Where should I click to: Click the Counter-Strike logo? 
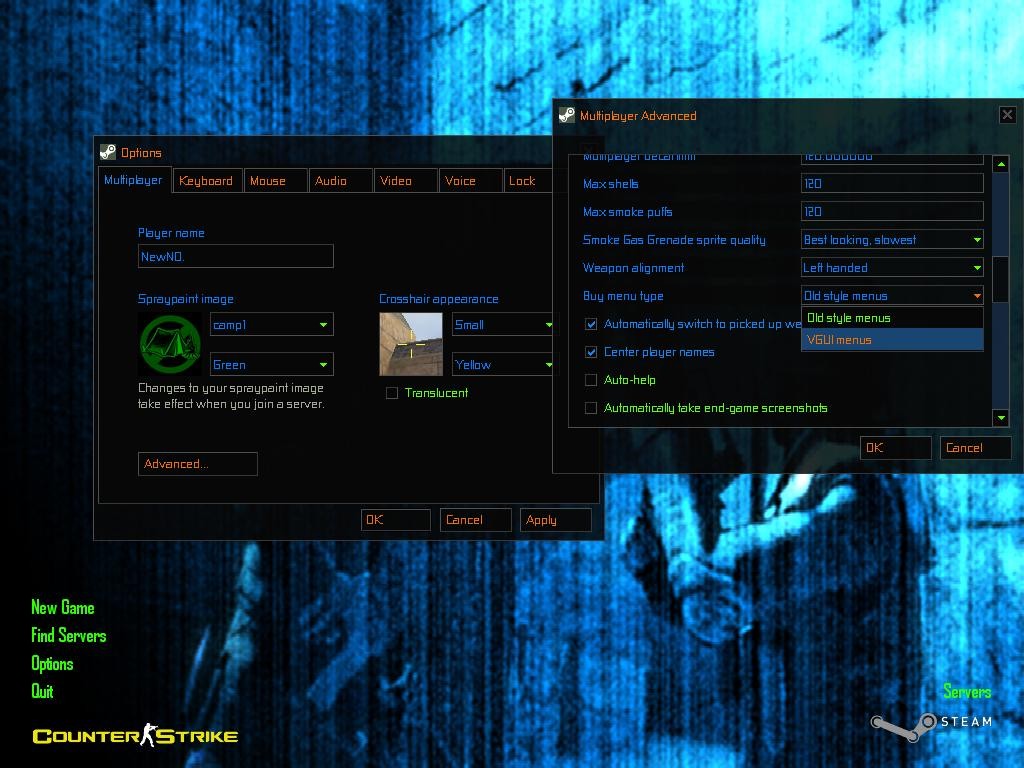tap(134, 735)
